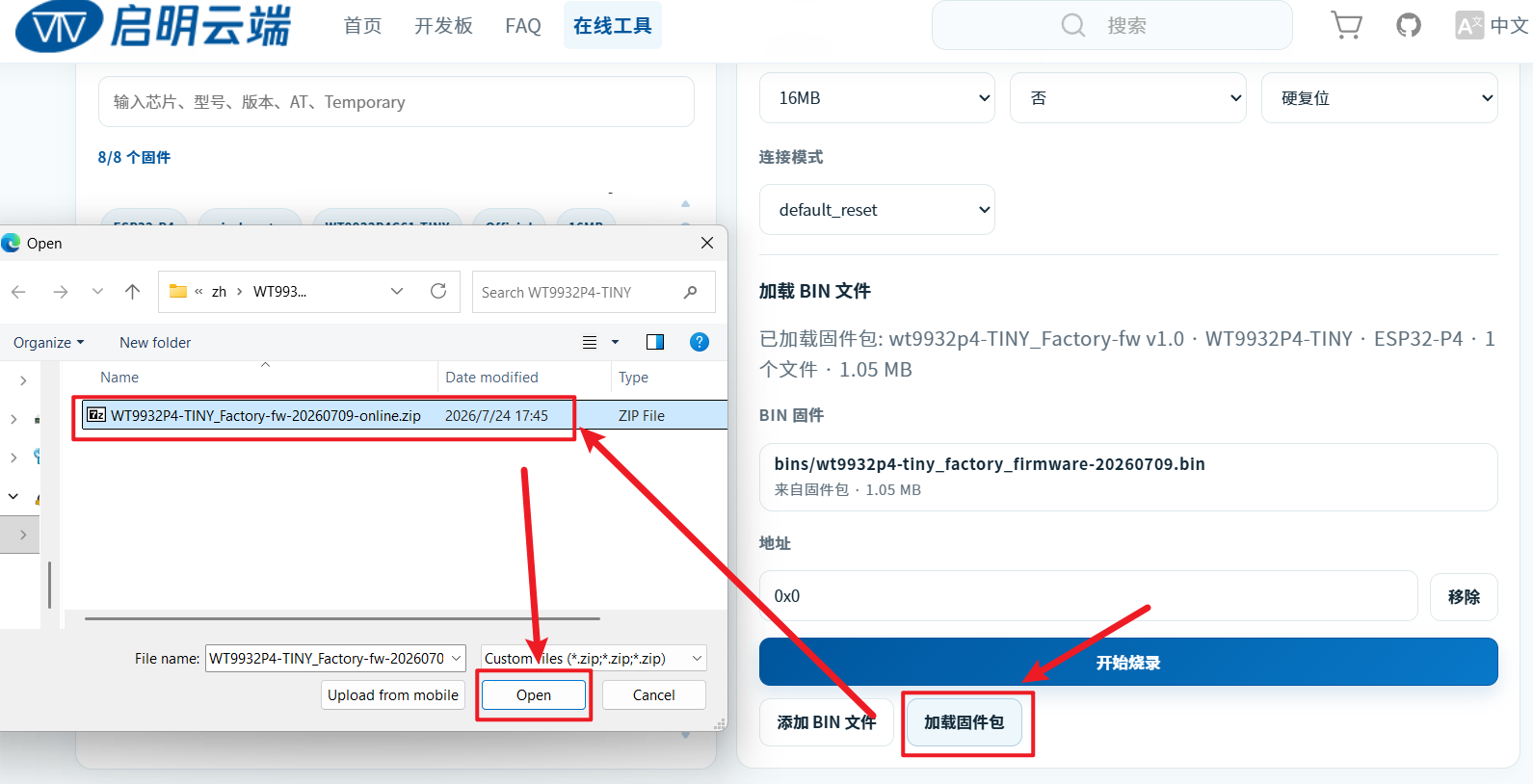Open the GitHub icon link
The width and height of the screenshot is (1533, 784).
coord(1409,25)
